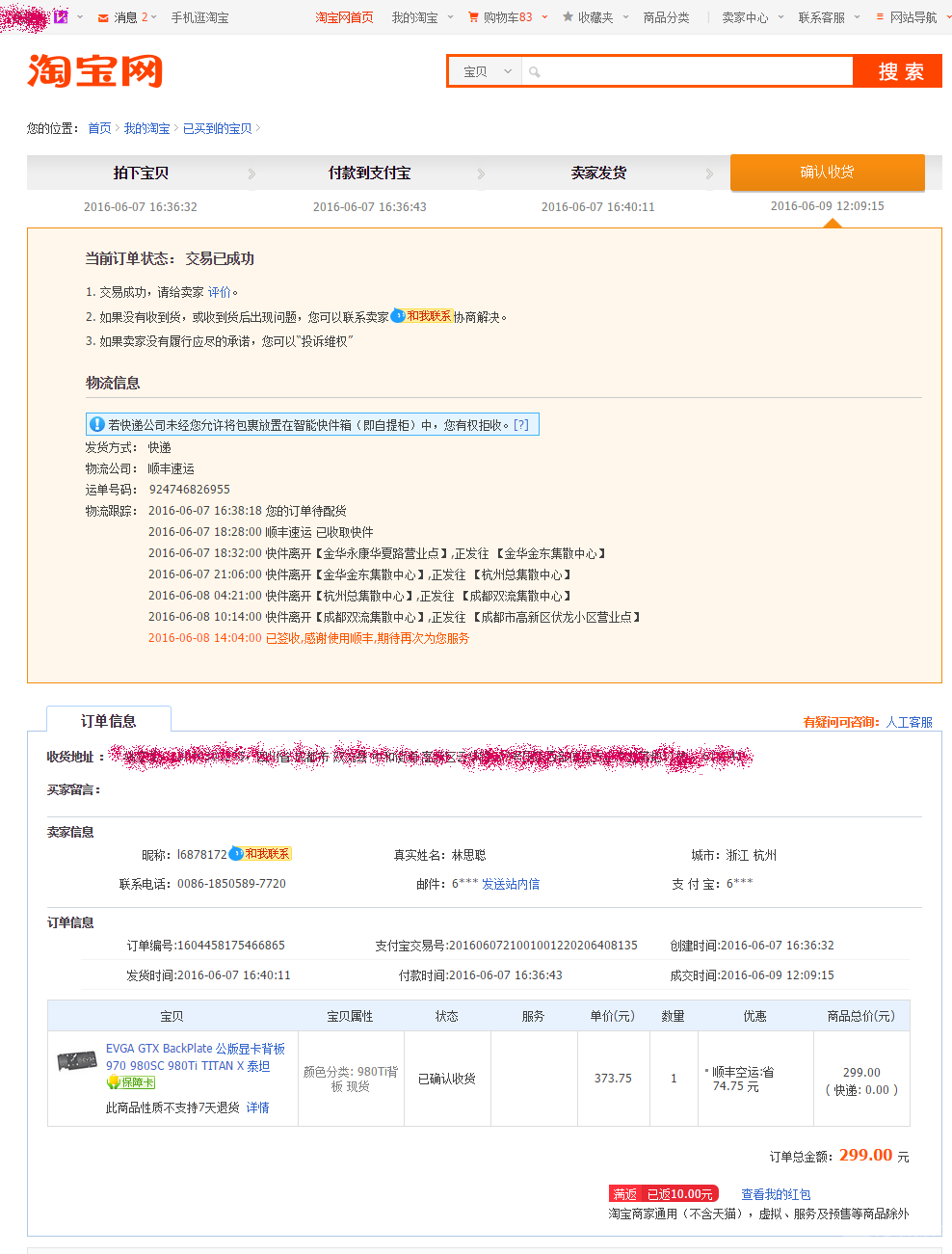This screenshot has height=1254, width=952.
Task: Open EVGA GTX BackPlate product title
Action: (196, 1056)
